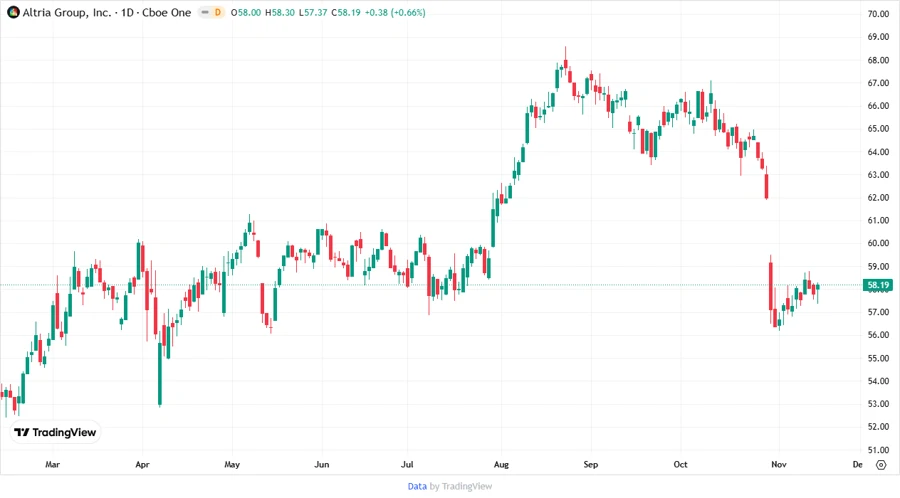Click the gray dash market-status indicator

[x=205, y=12]
